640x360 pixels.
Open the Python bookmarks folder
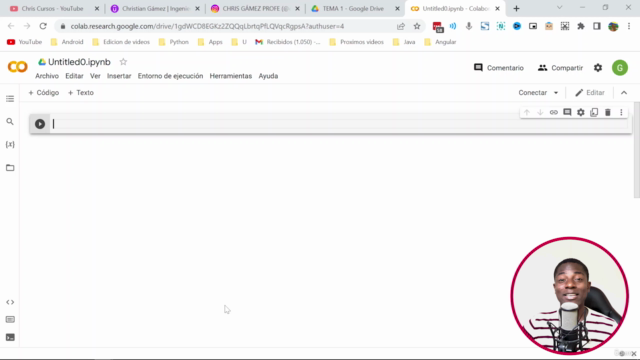174,42
